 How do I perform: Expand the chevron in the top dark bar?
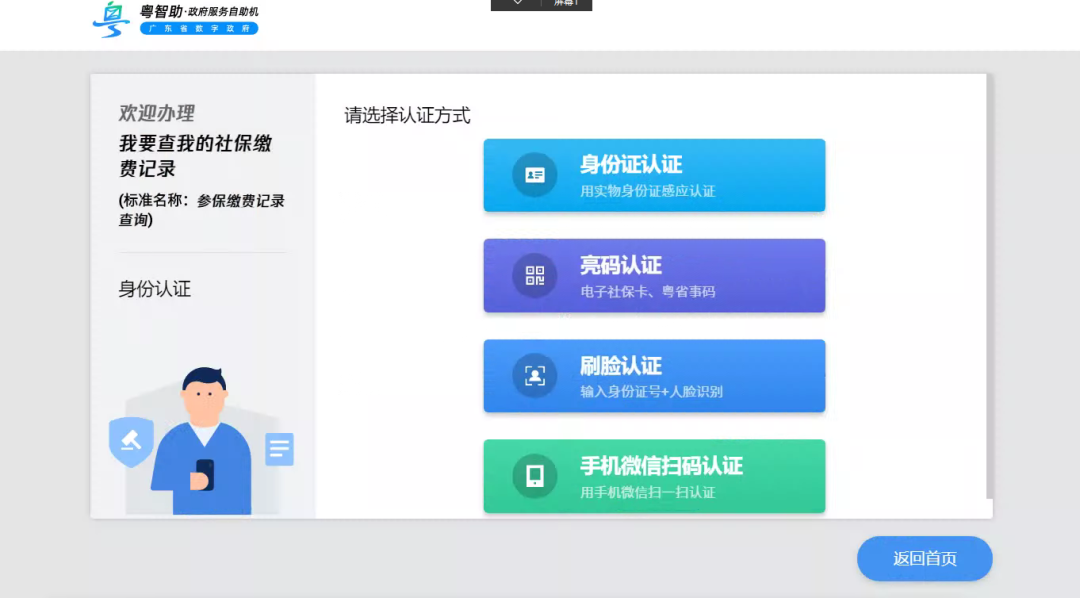(x=515, y=3)
